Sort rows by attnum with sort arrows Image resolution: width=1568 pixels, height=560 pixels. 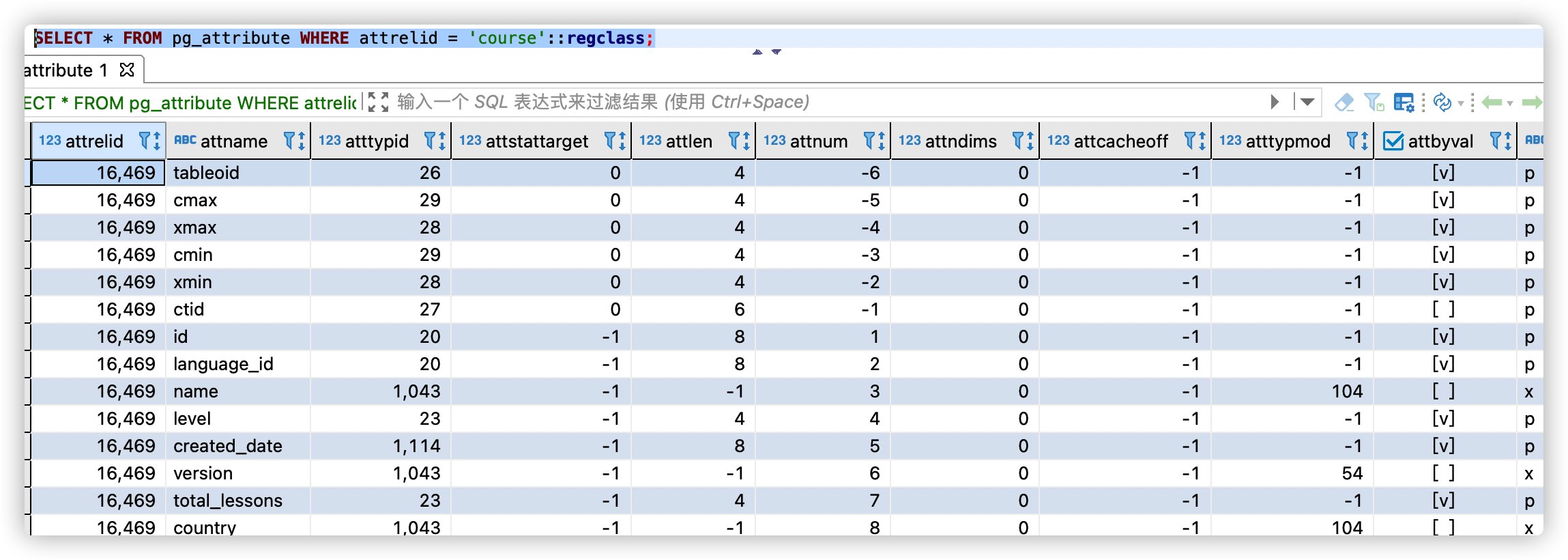(x=882, y=141)
